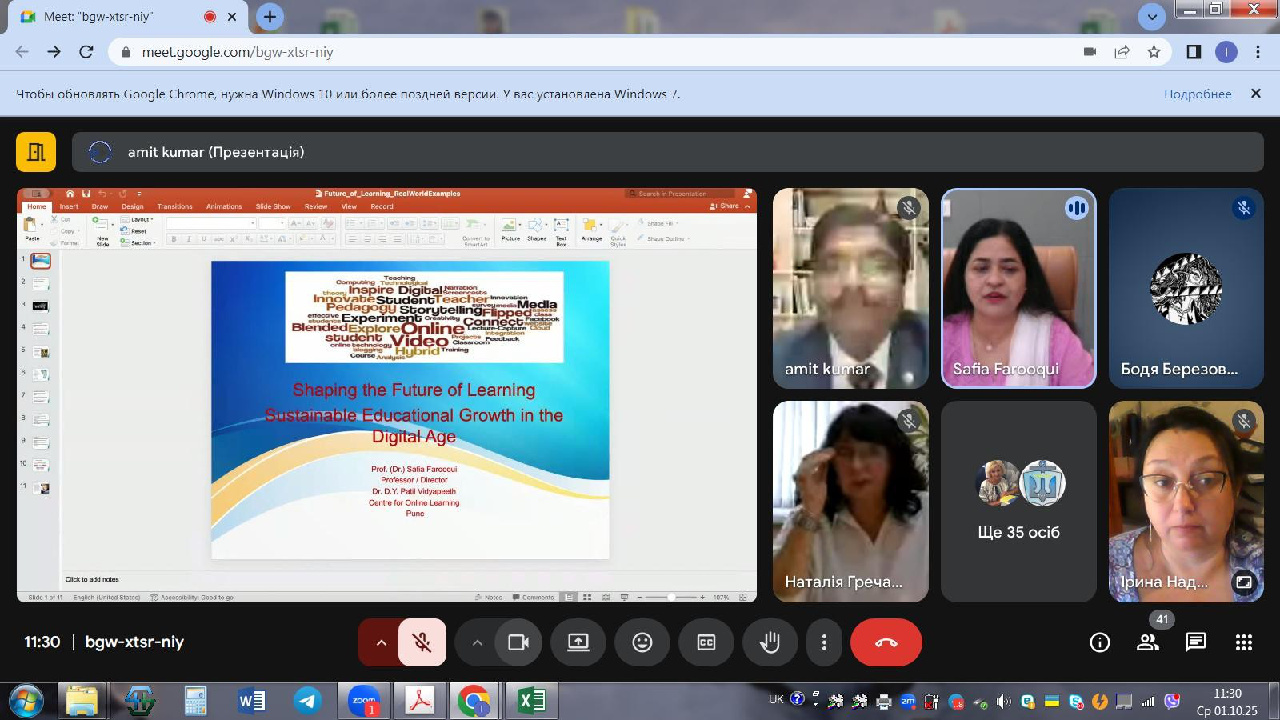Open the share screen button

coord(578,642)
